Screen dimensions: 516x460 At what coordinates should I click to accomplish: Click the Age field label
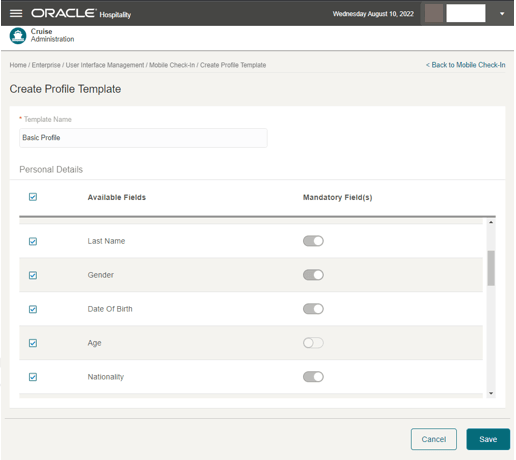(94, 343)
